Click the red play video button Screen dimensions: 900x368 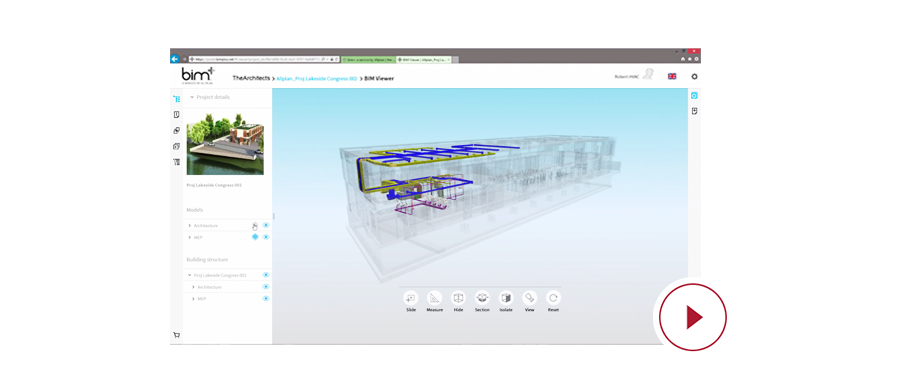[693, 317]
